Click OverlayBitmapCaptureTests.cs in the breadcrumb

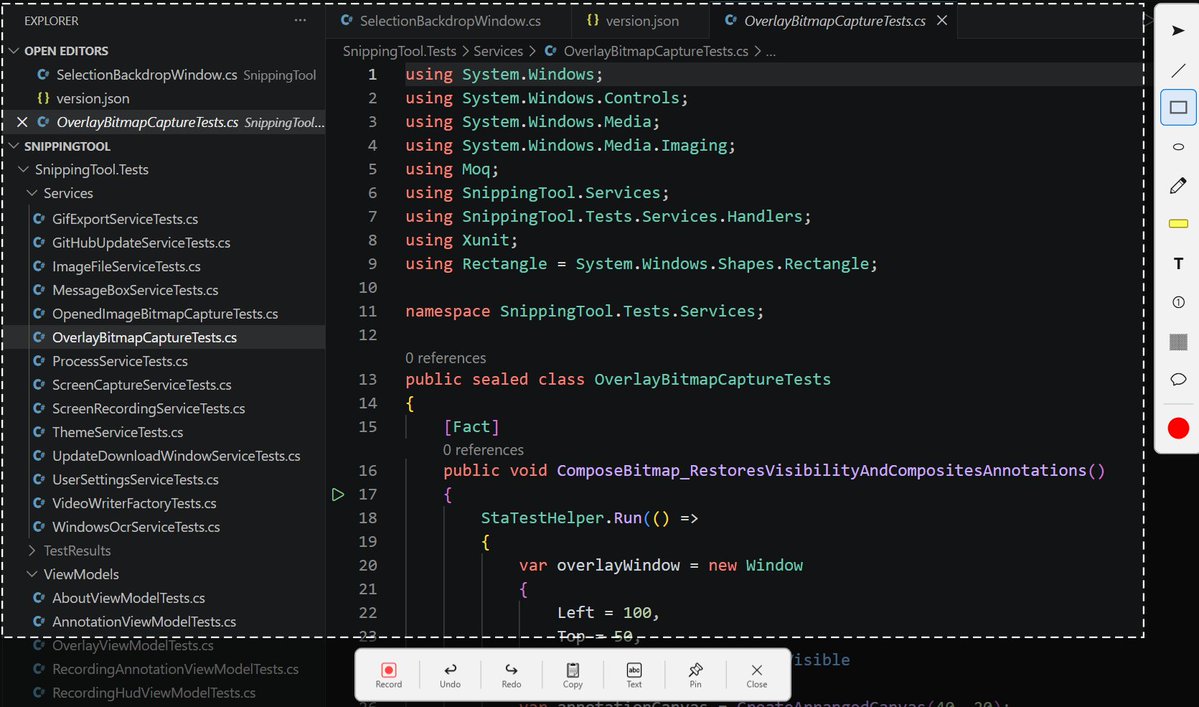tap(655, 51)
